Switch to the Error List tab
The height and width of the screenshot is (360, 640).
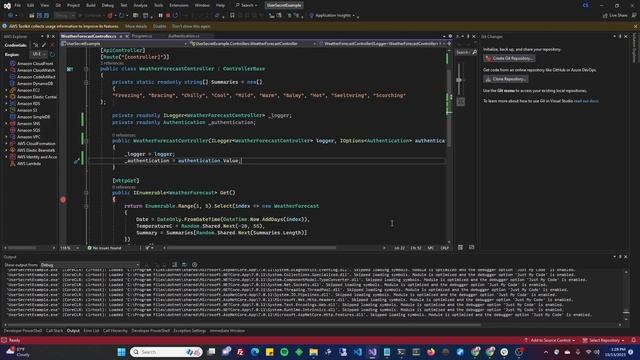tap(91, 331)
